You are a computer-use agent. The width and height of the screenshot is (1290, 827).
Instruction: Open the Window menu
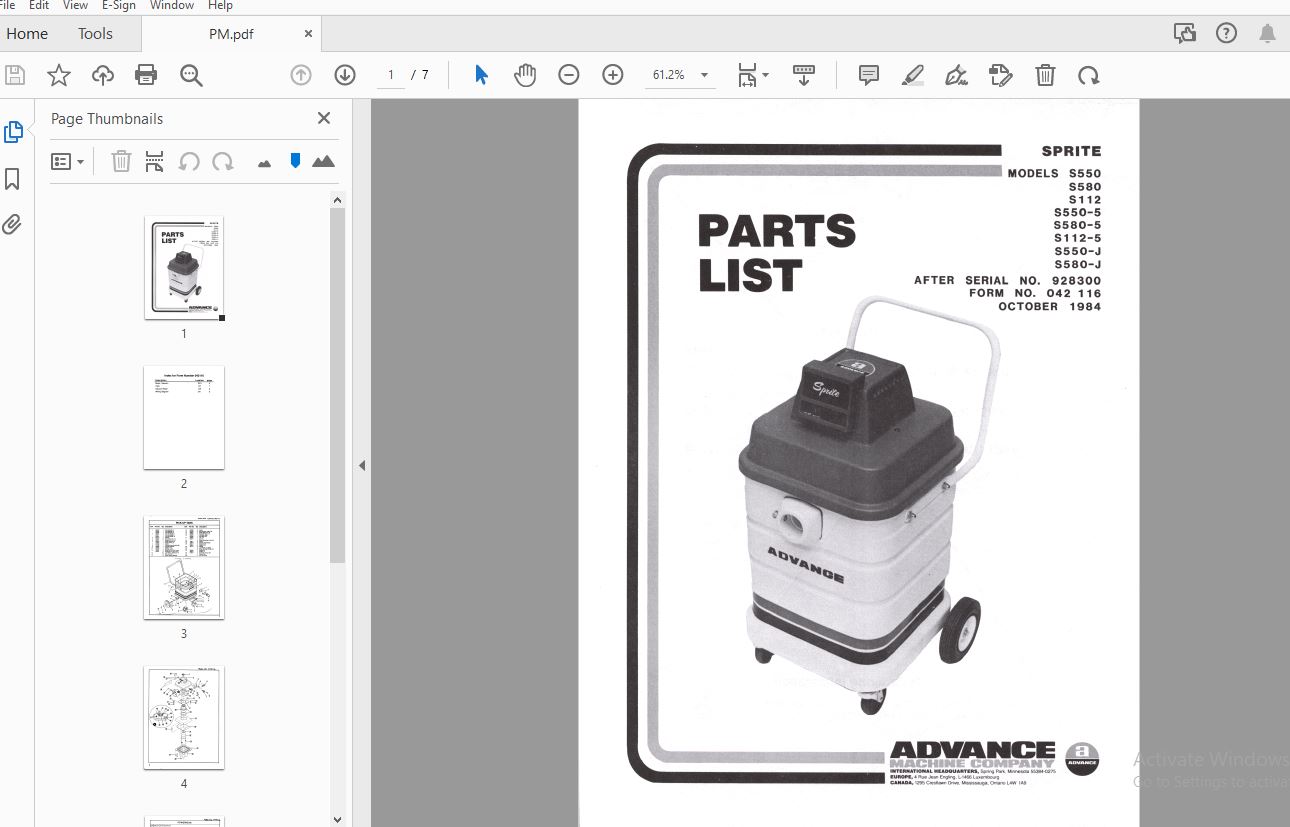pyautogui.click(x=172, y=5)
